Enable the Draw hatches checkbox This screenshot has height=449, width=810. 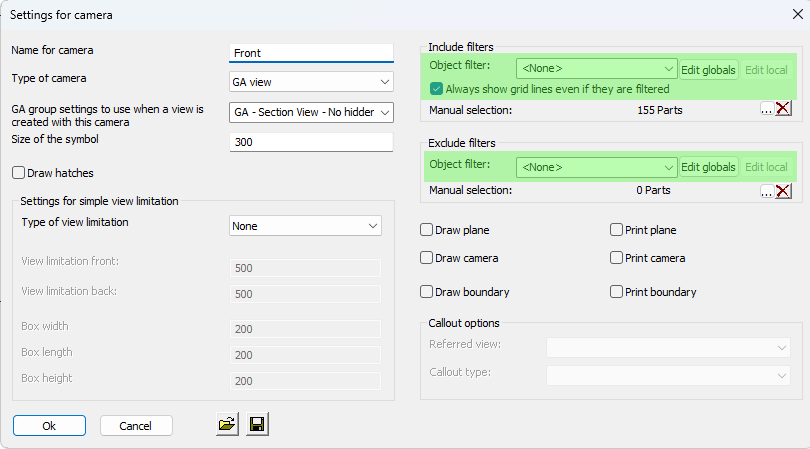point(19,173)
